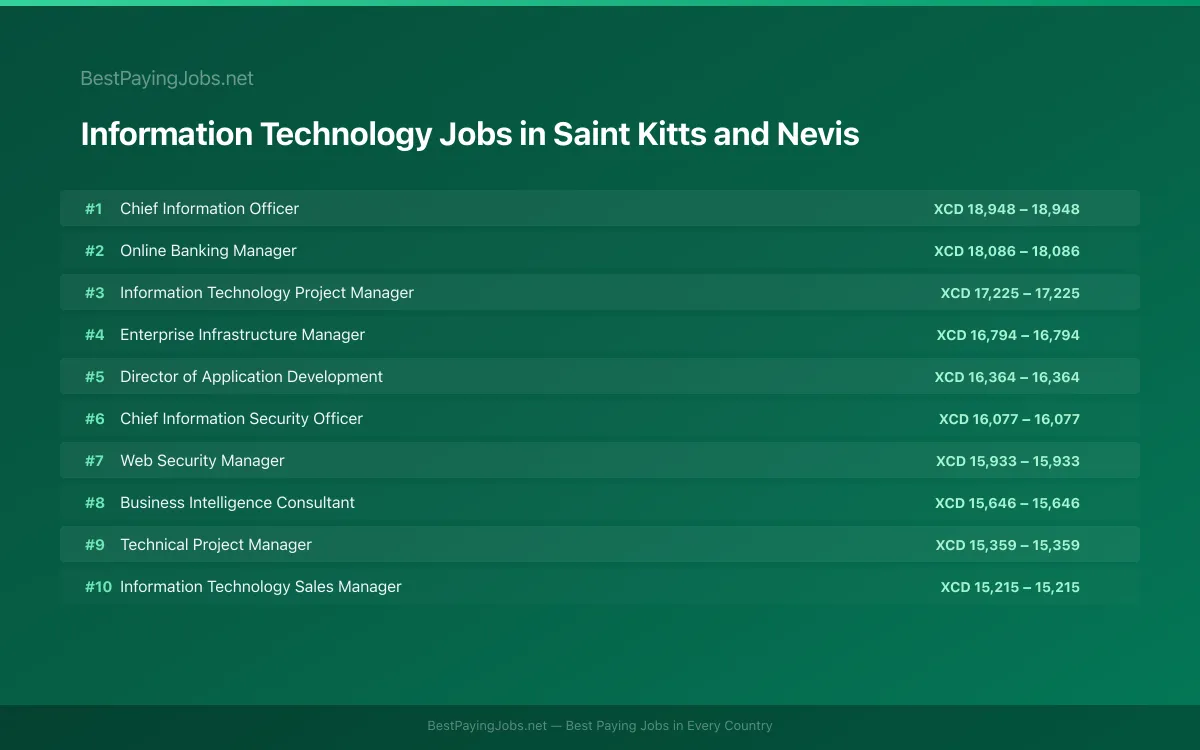Click salary XCD 15,215 – 15,215
The height and width of the screenshot is (750, 1200).
[1010, 587]
